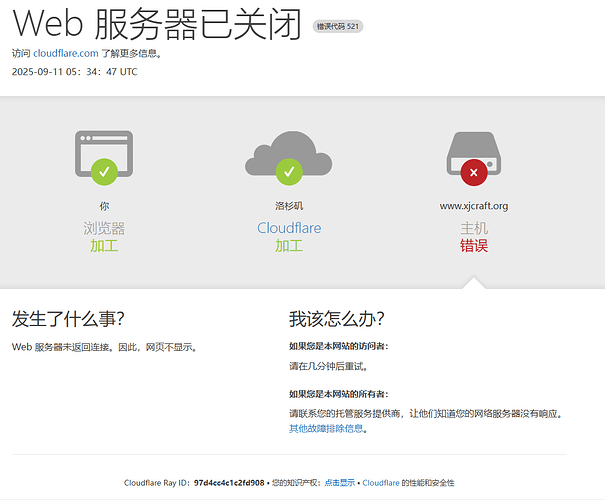Click green 加工 status under Cloudflare
The width and height of the screenshot is (605, 500).
click(289, 246)
